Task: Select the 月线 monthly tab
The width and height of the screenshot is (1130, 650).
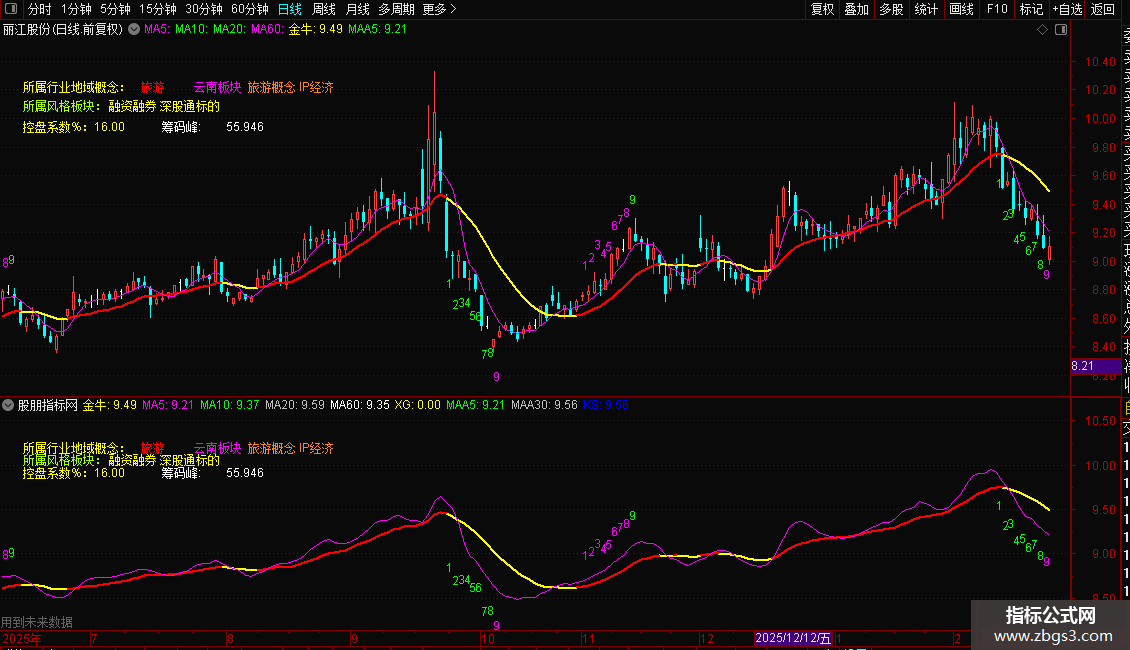Action: pos(357,9)
